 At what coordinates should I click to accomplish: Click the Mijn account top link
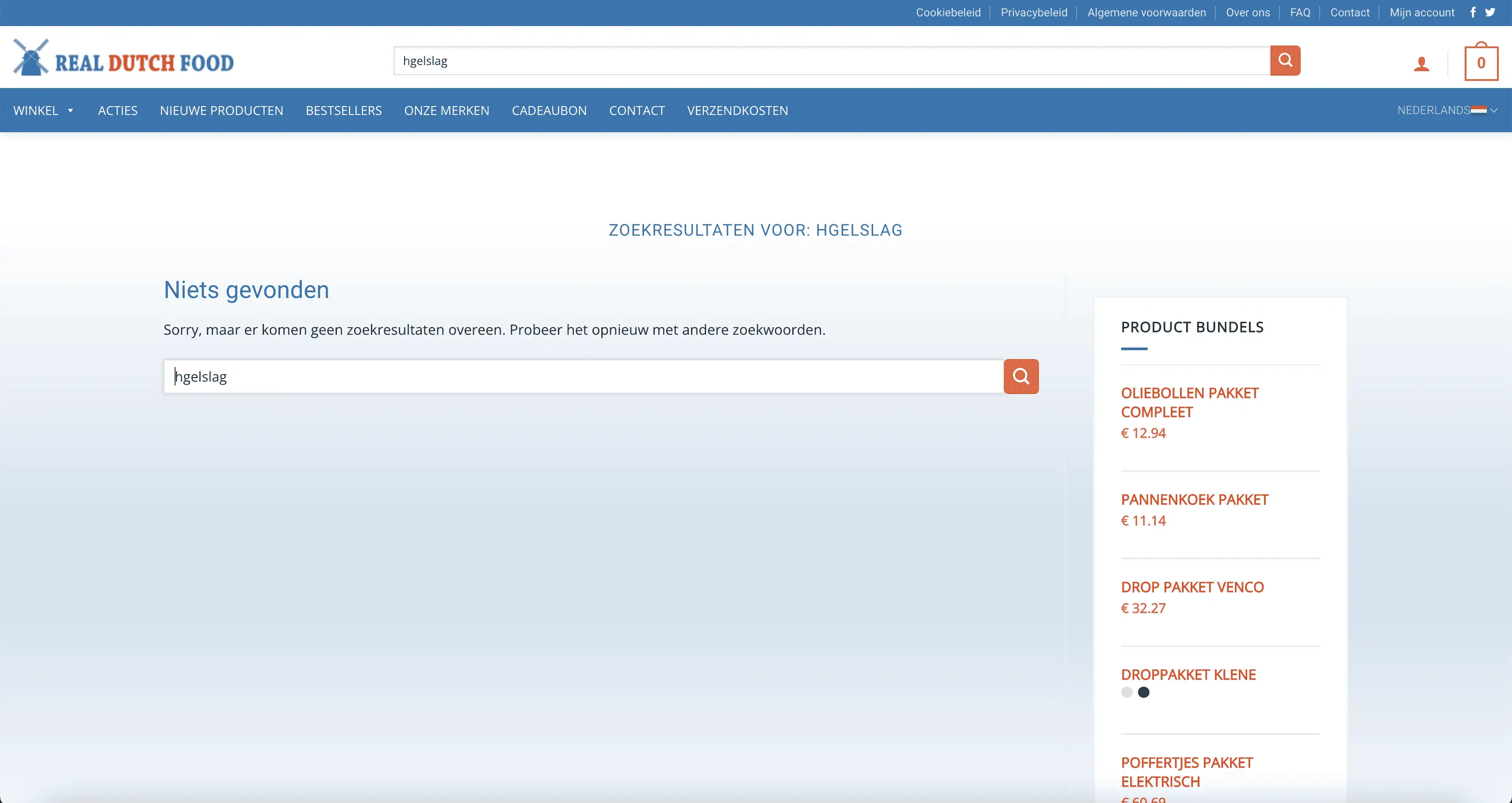(1422, 12)
